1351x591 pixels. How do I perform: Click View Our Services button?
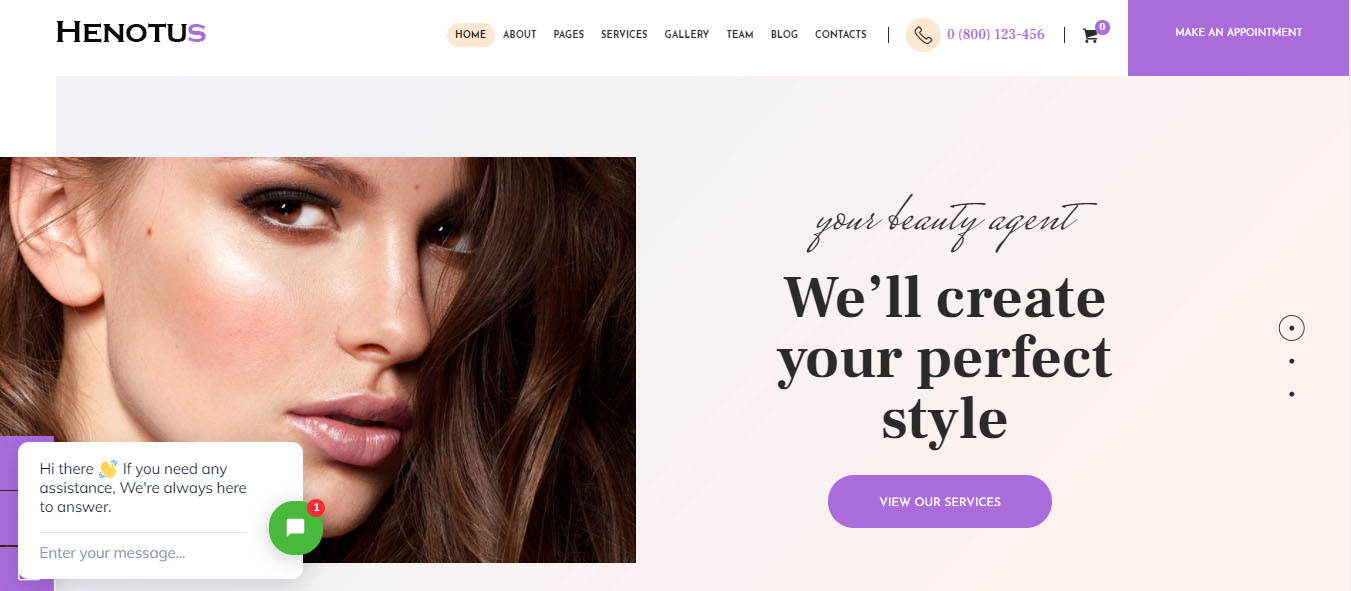[940, 501]
